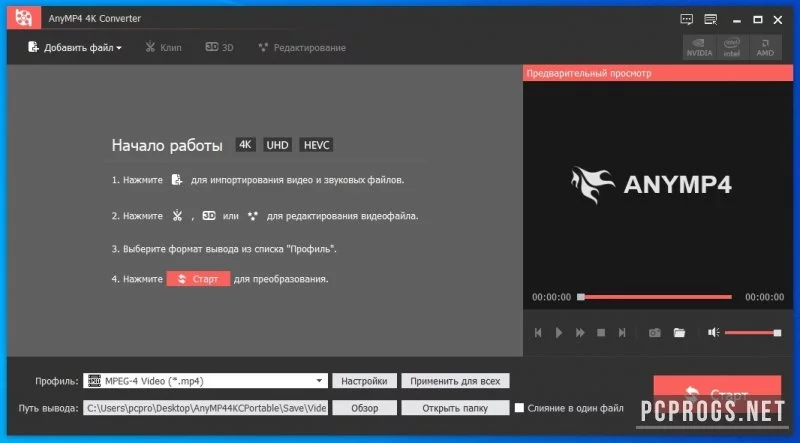Open the Редактирование toolbar option
Screen dimensions: 800x443
point(302,47)
